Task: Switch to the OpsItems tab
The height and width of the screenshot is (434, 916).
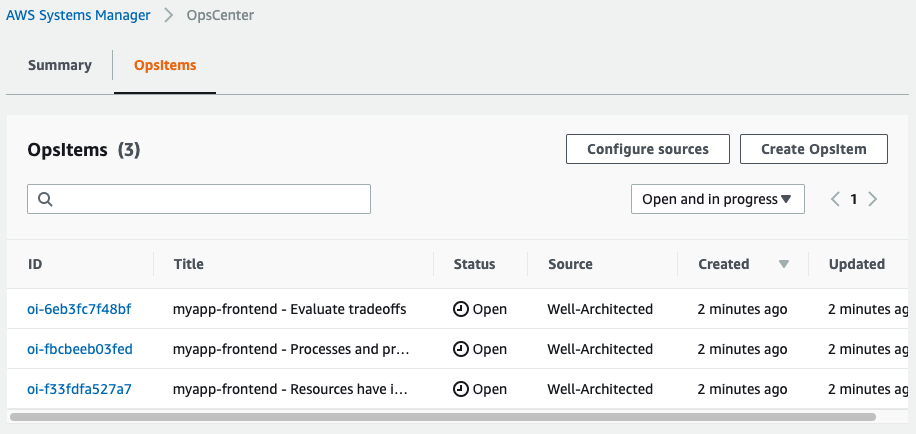Action: click(x=165, y=65)
